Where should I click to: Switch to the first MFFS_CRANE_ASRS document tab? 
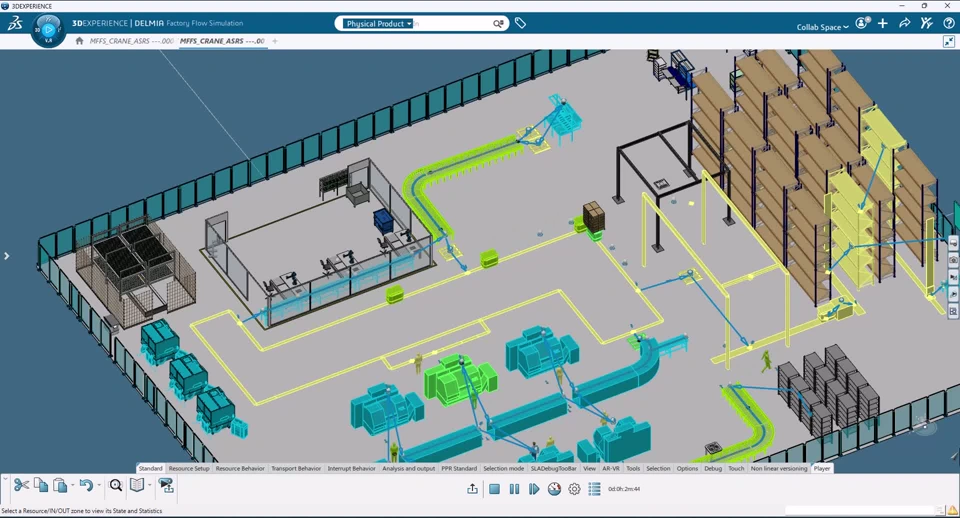pyautogui.click(x=131, y=41)
